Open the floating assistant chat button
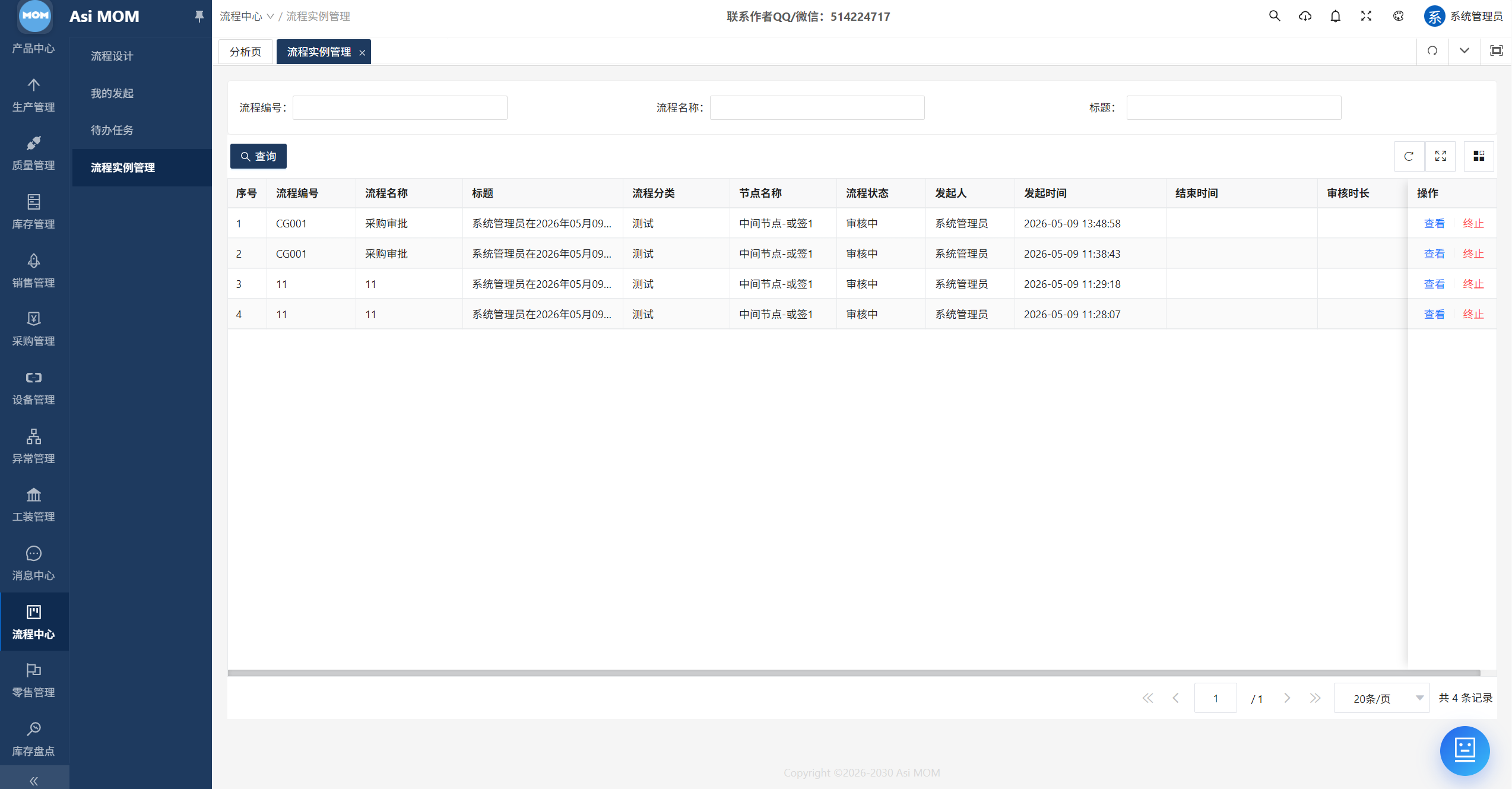Viewport: 1512px width, 789px height. 1465,750
